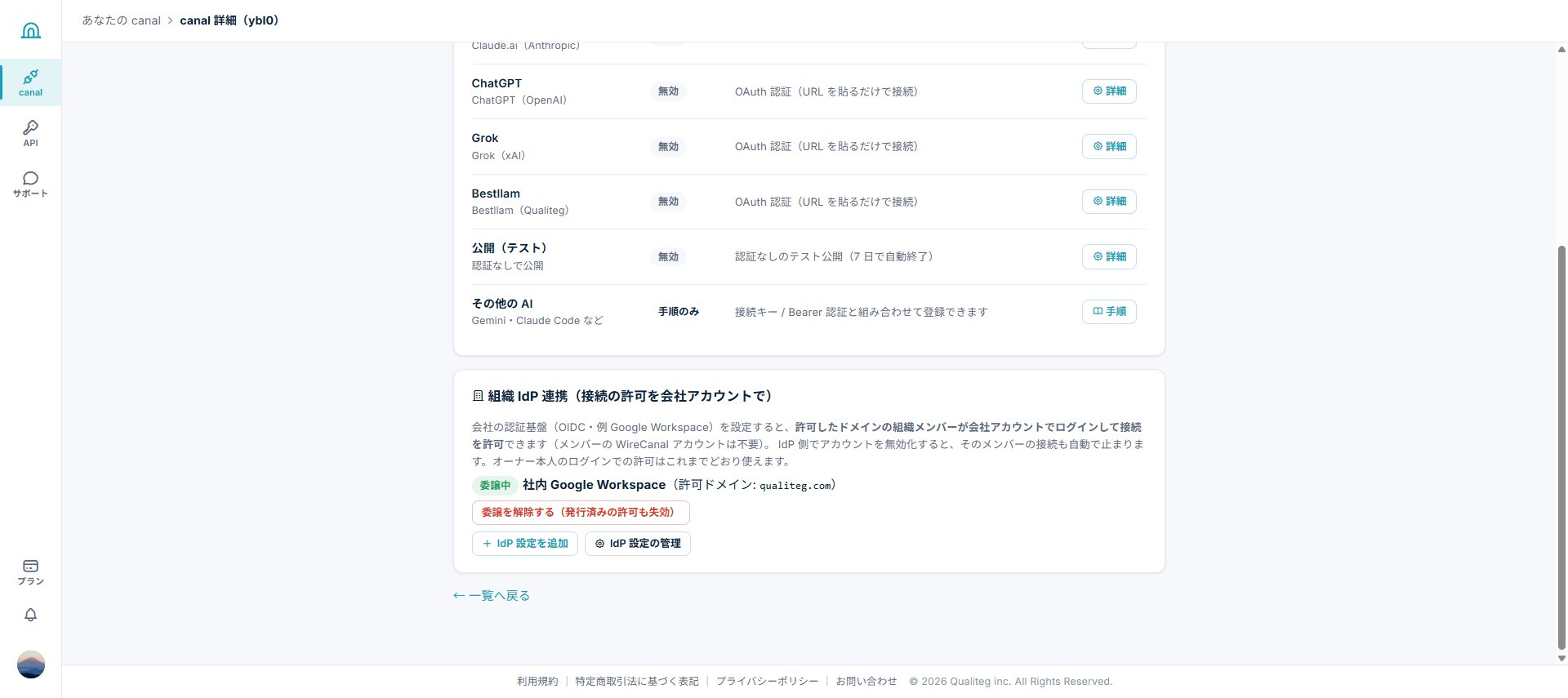The height and width of the screenshot is (698, 1568).
Task: Open the notifications bell icon
Action: tap(30, 615)
